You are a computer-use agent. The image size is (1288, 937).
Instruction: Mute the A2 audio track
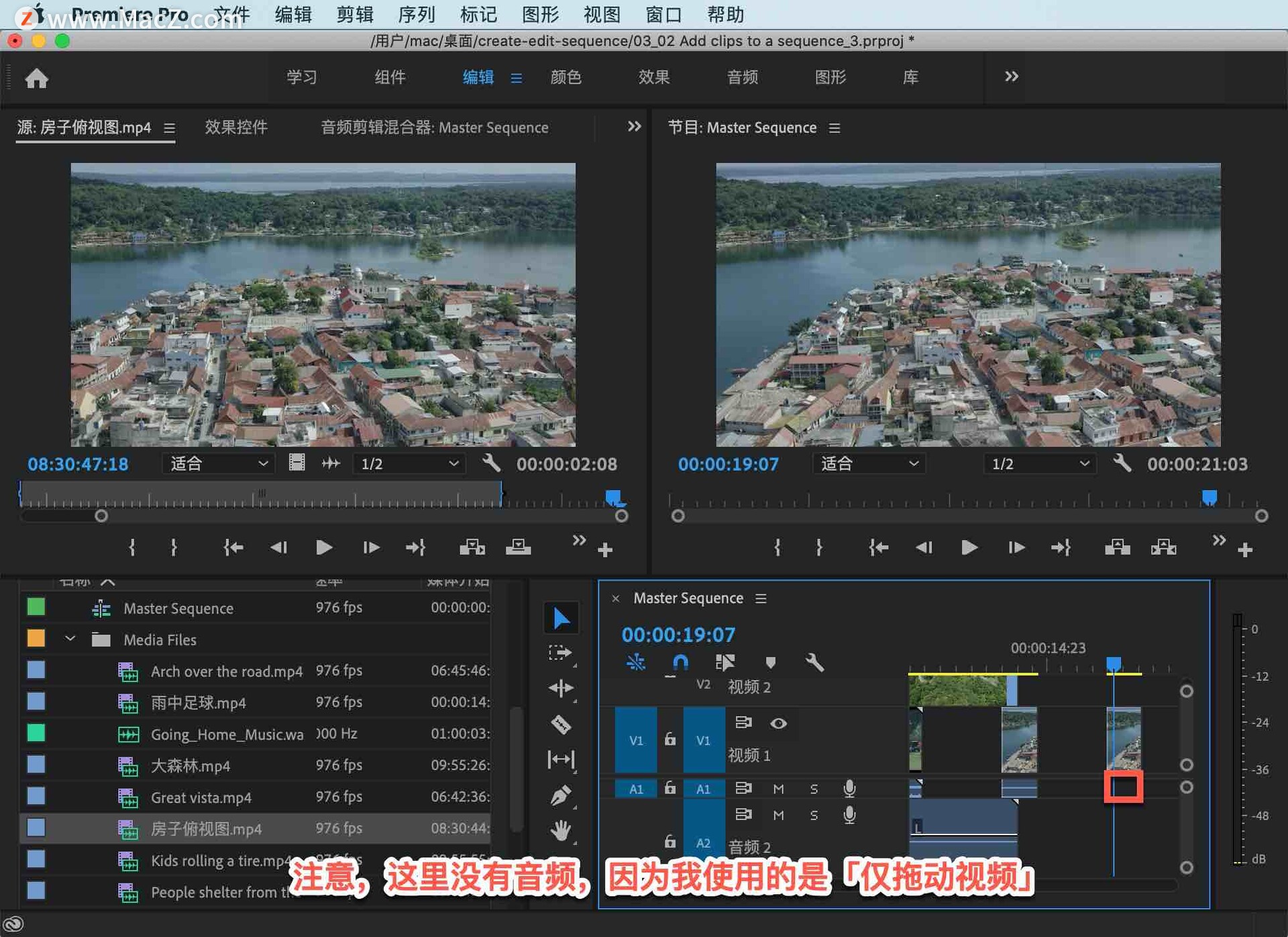click(x=778, y=815)
